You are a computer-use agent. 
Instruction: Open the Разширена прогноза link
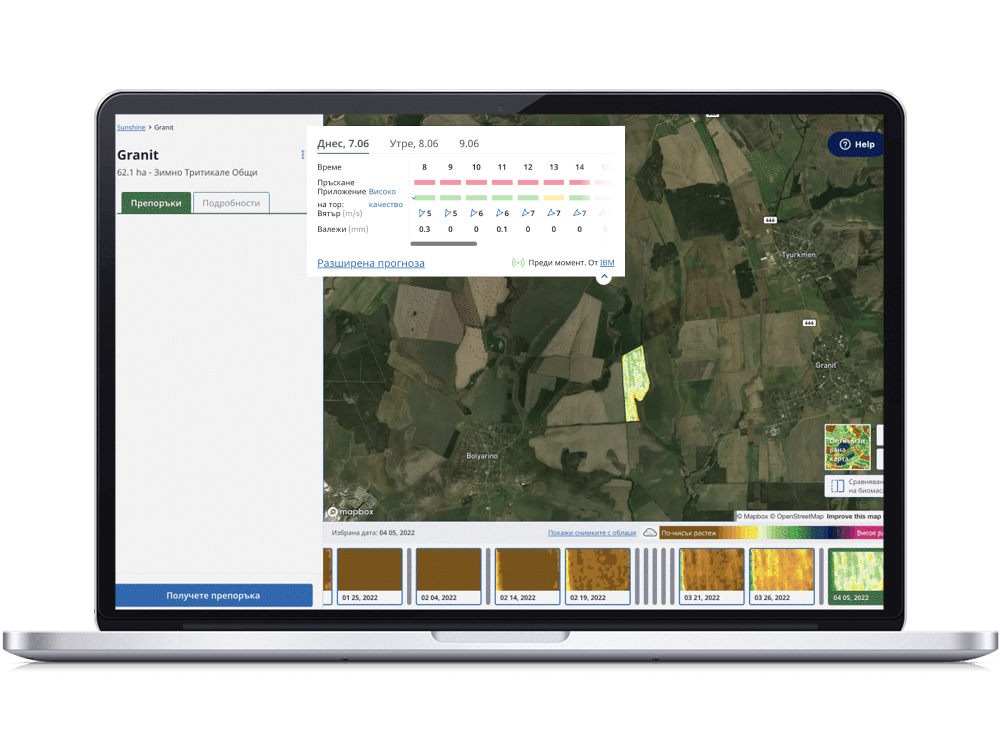coord(371,263)
